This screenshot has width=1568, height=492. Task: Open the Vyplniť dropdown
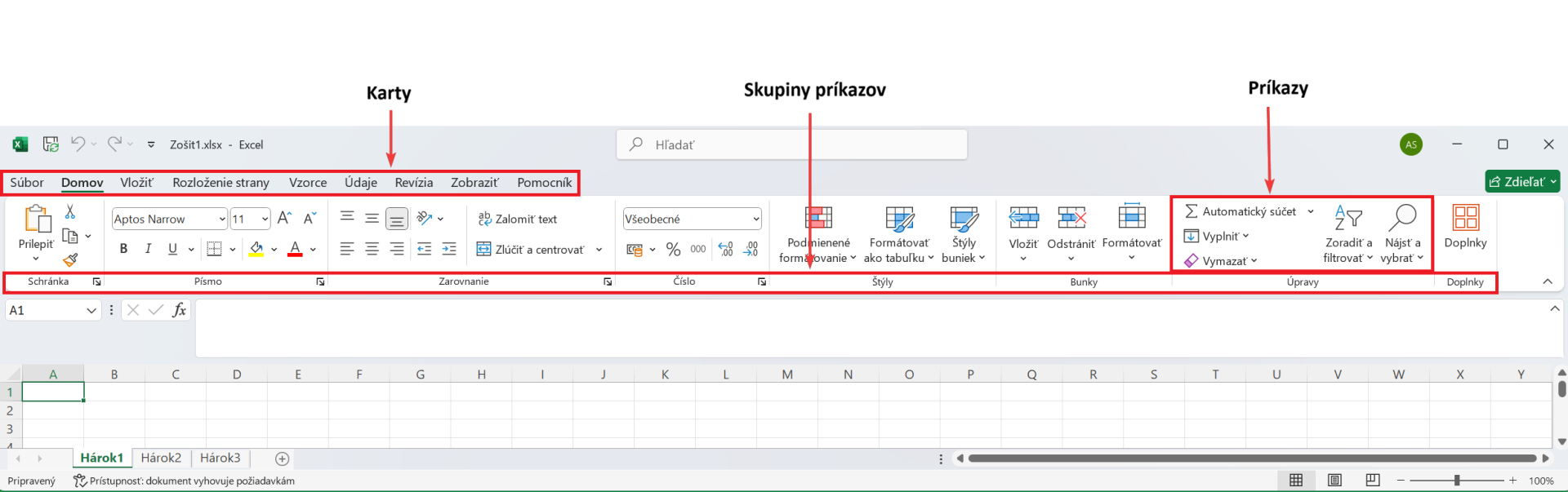point(1217,236)
